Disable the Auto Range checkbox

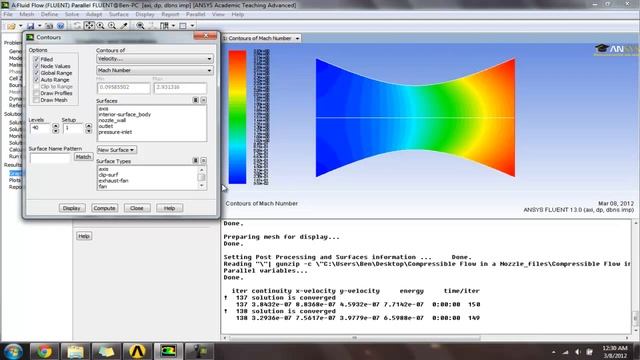coord(36,80)
